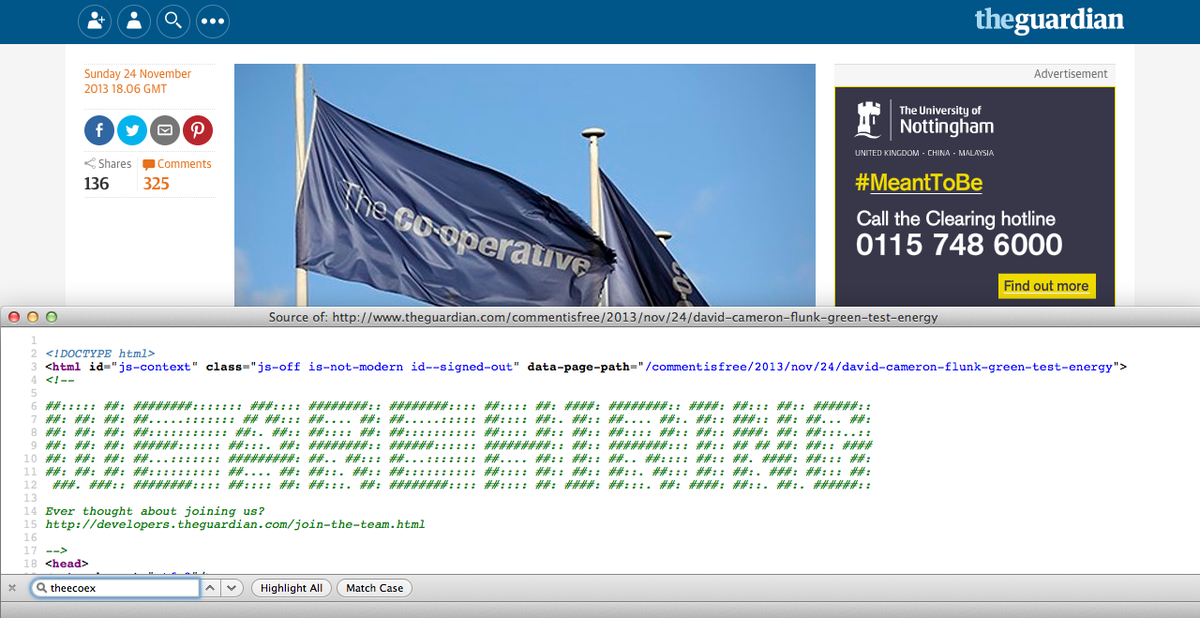1200x618 pixels.
Task: Click the ASCII art banner in source
Action: click(x=459, y=445)
